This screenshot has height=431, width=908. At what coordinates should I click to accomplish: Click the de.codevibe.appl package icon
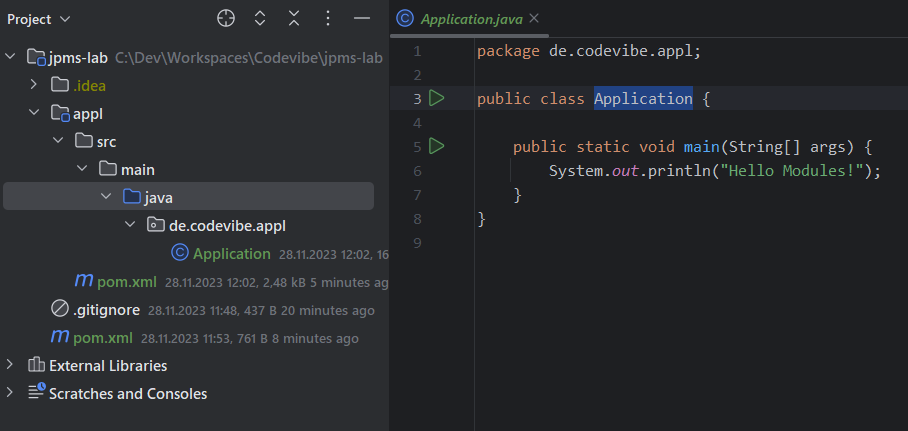coord(155,225)
